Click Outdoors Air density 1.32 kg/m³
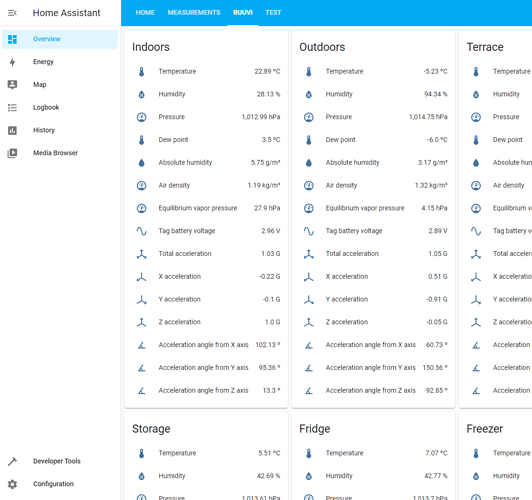The height and width of the screenshot is (500, 532). pos(431,185)
